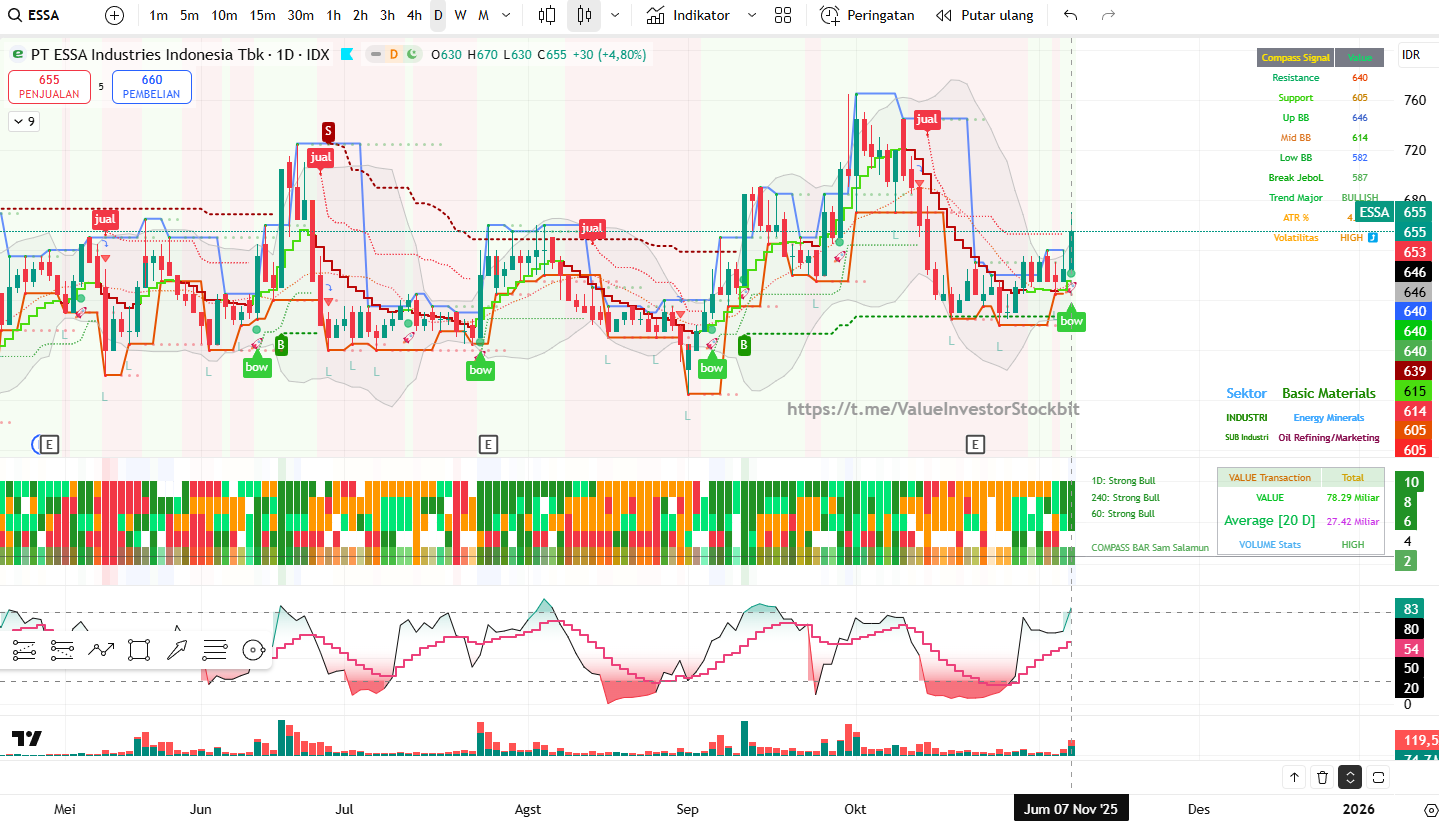Select the weekly W interval
This screenshot has height=826, width=1439.
[460, 15]
